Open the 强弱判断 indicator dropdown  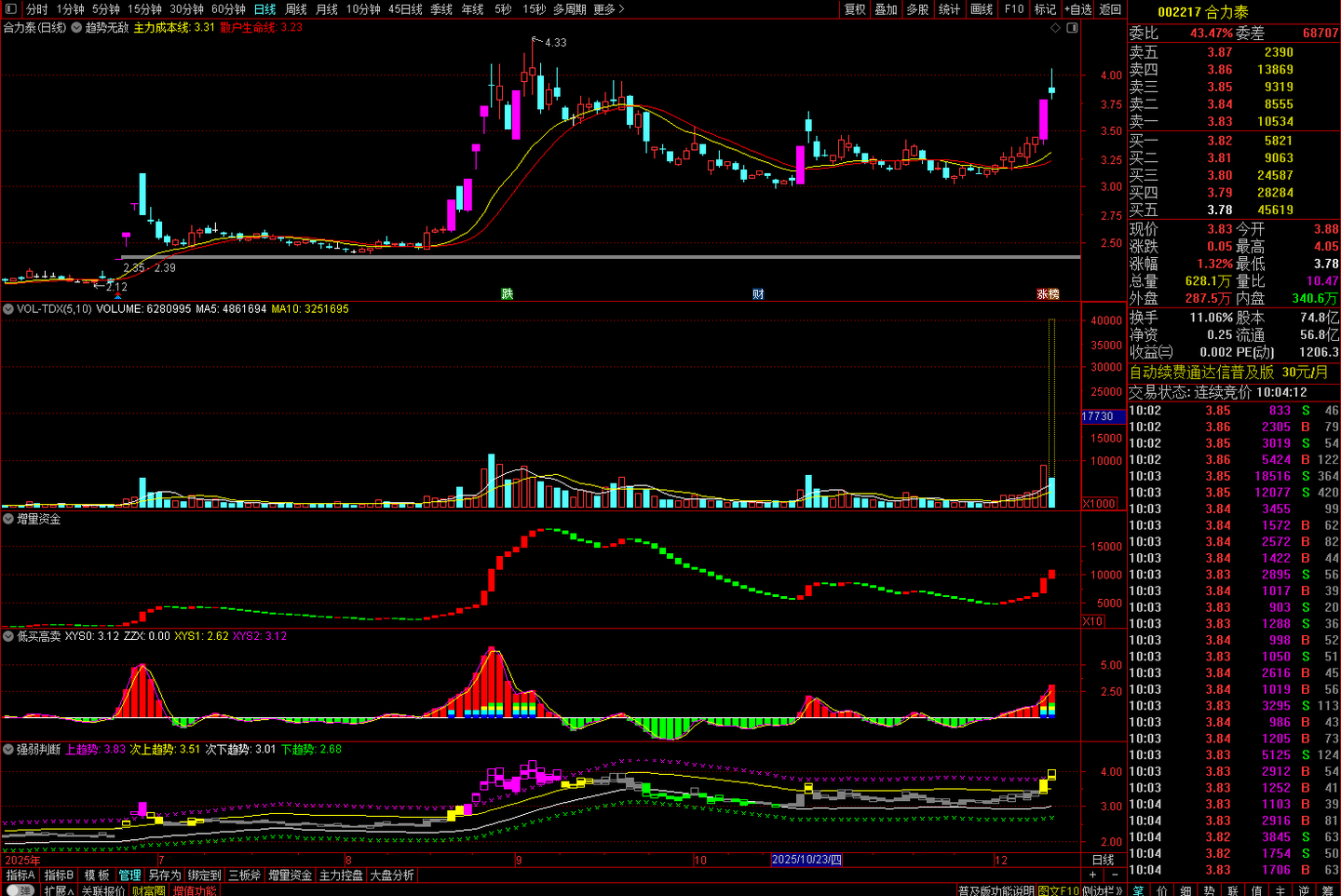click(8, 749)
